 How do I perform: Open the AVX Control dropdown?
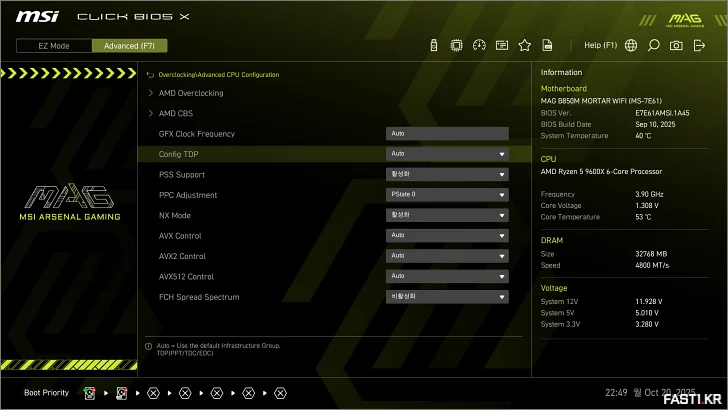pyautogui.click(x=447, y=236)
